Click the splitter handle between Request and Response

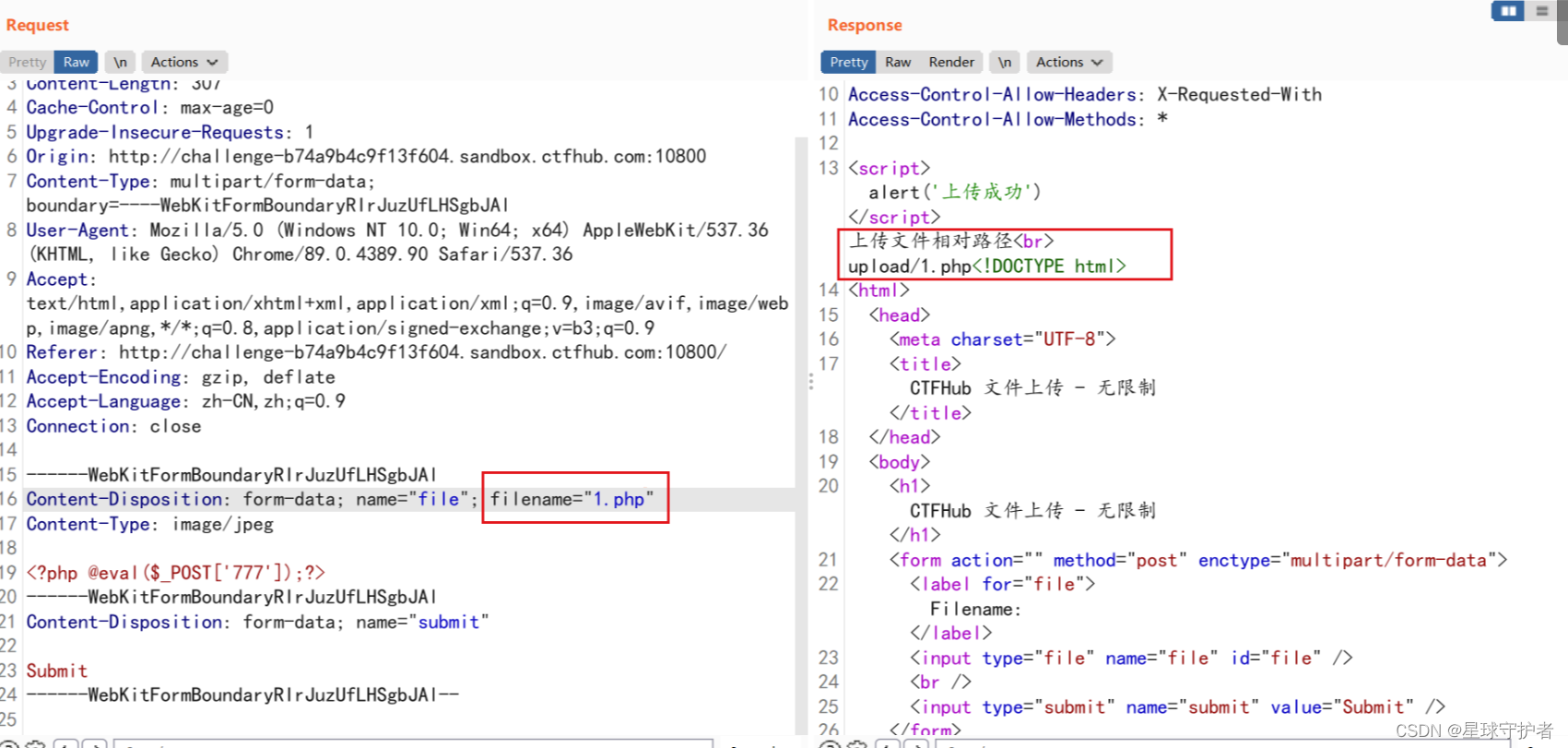click(x=811, y=382)
